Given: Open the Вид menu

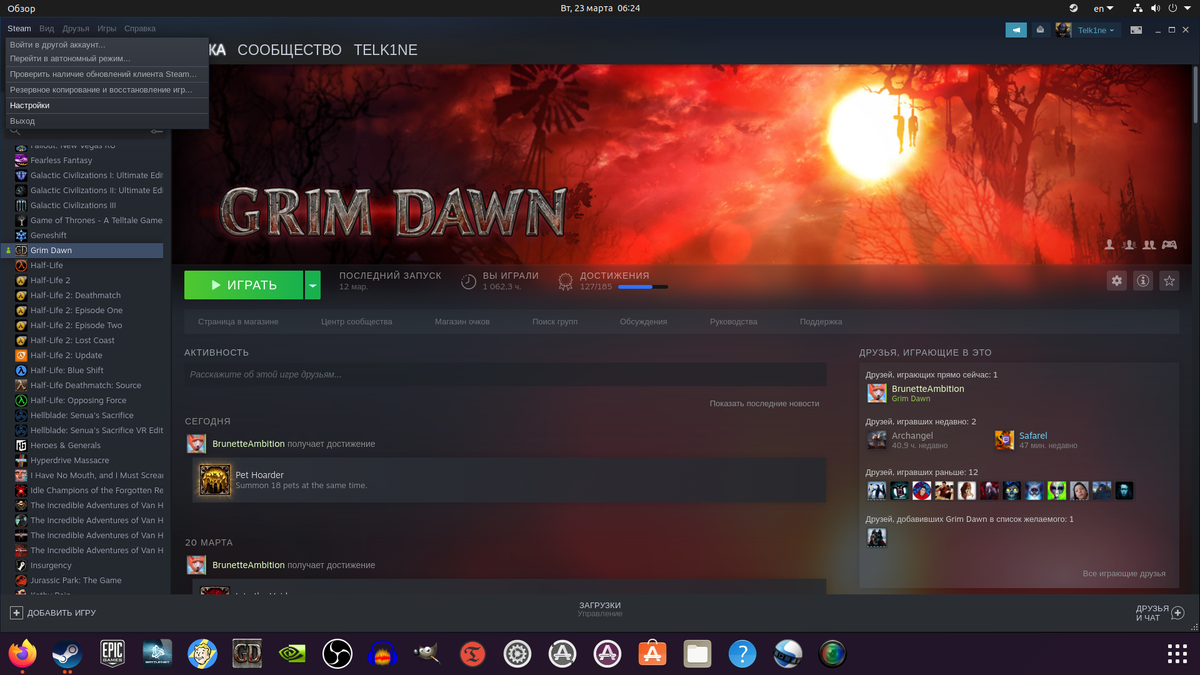Looking at the screenshot, I should pyautogui.click(x=47, y=29).
